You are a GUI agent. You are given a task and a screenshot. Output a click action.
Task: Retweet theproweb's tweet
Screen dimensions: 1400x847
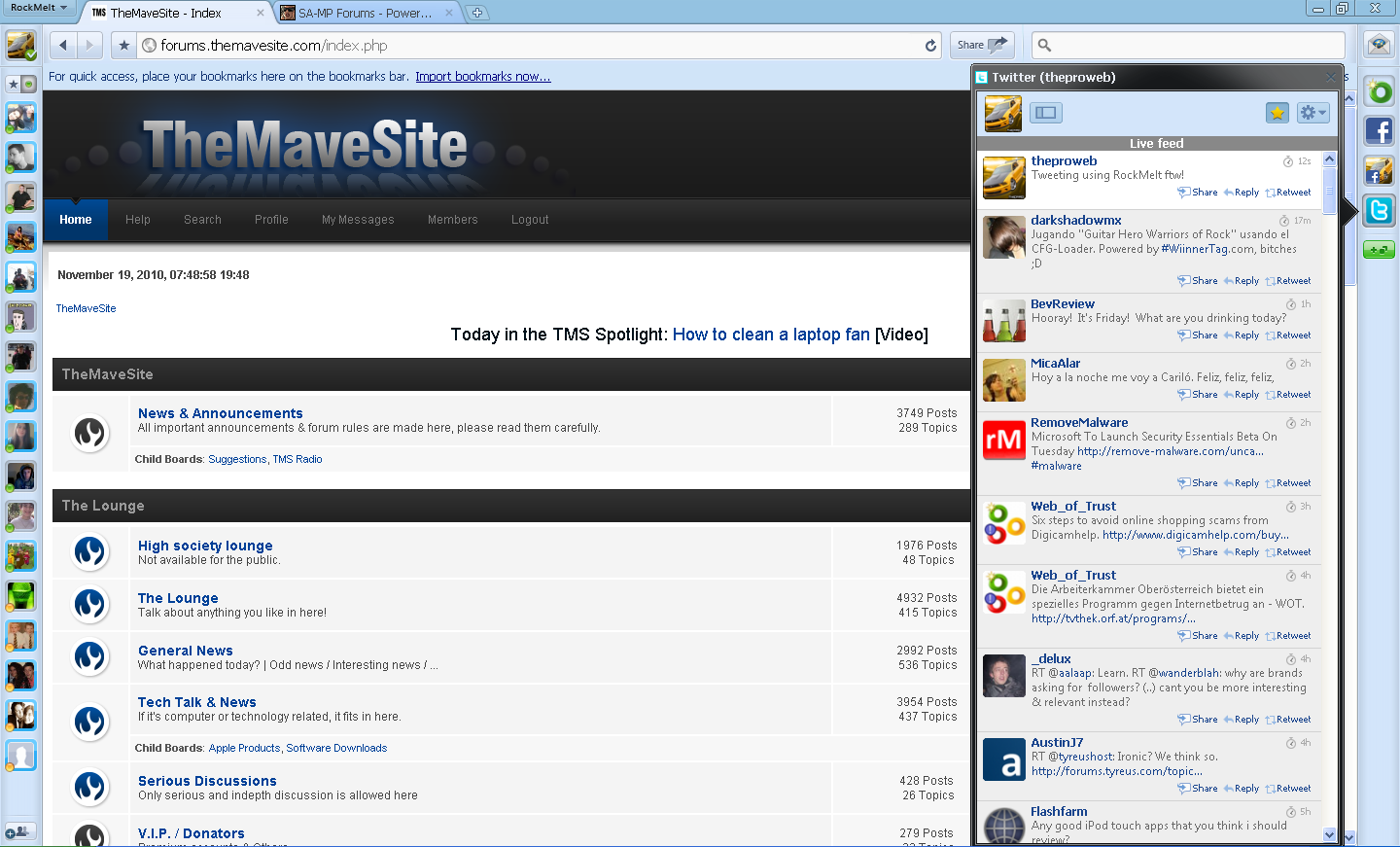(1288, 193)
